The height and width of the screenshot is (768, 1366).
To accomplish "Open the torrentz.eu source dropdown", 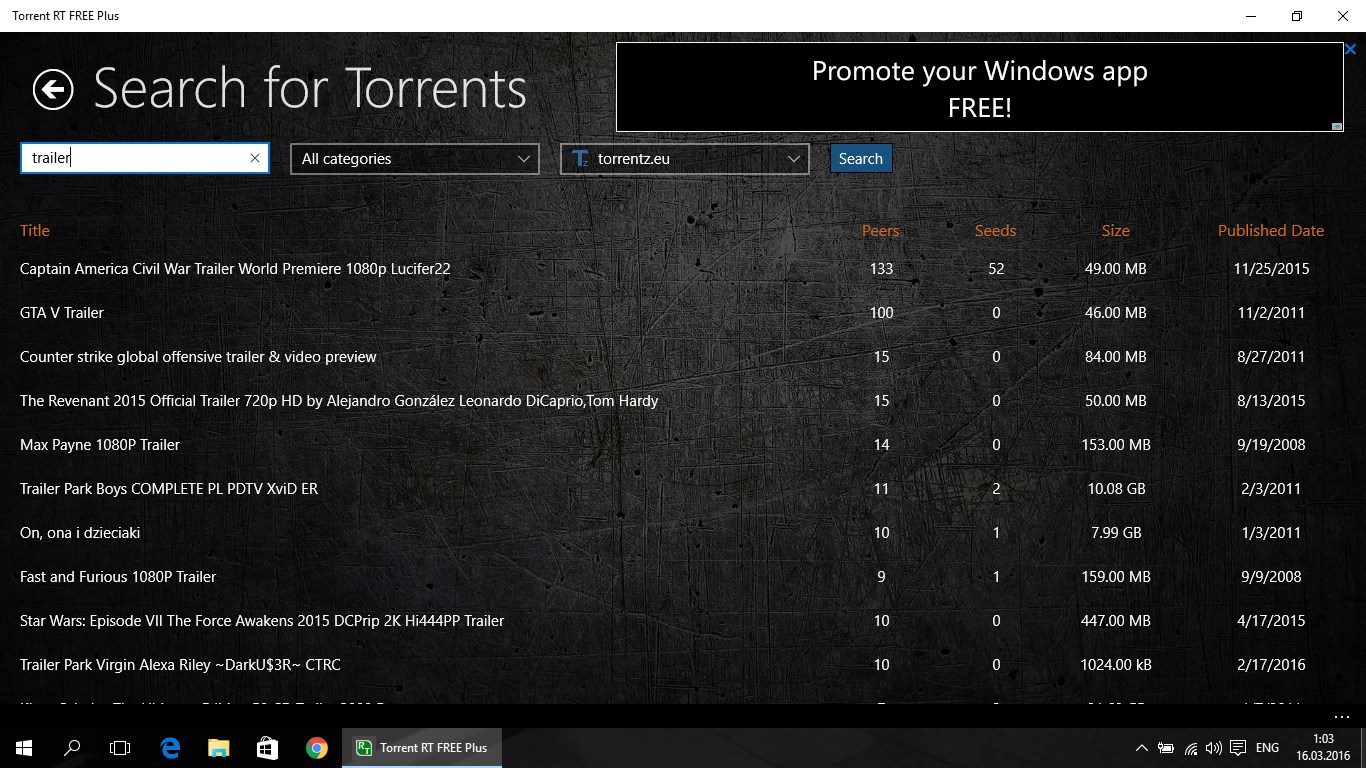I will (685, 158).
